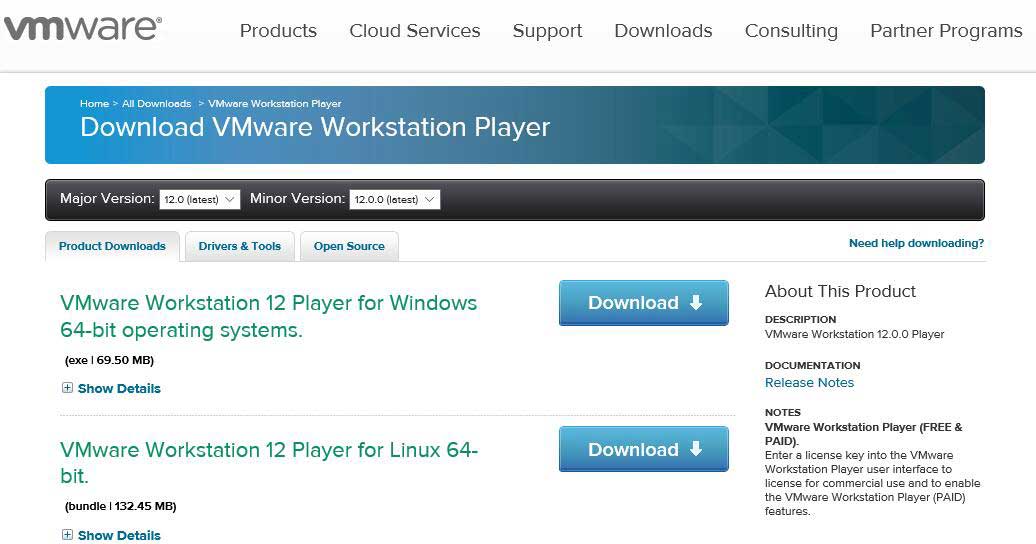Image resolution: width=1036 pixels, height=544 pixels.
Task: Open the Major Version dropdown
Action: pos(200,199)
